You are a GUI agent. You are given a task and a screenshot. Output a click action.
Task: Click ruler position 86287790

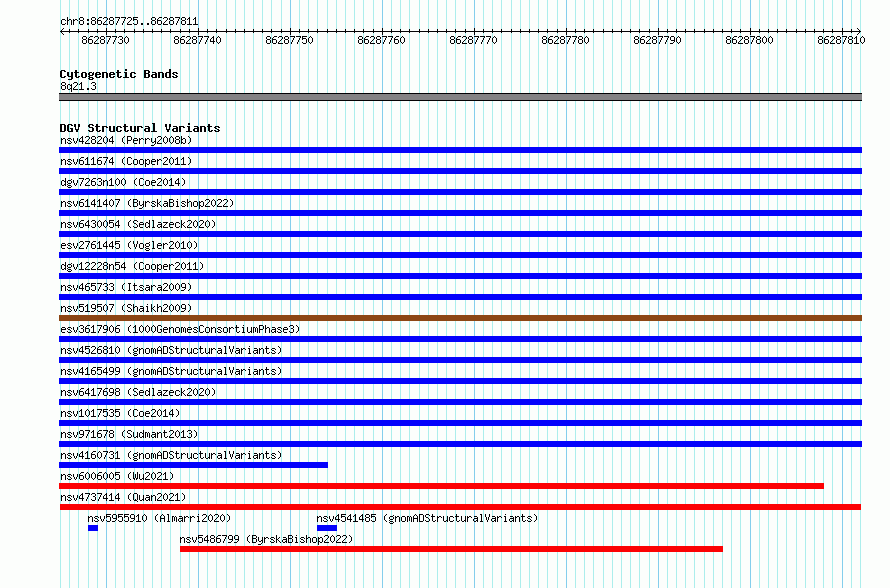657,40
